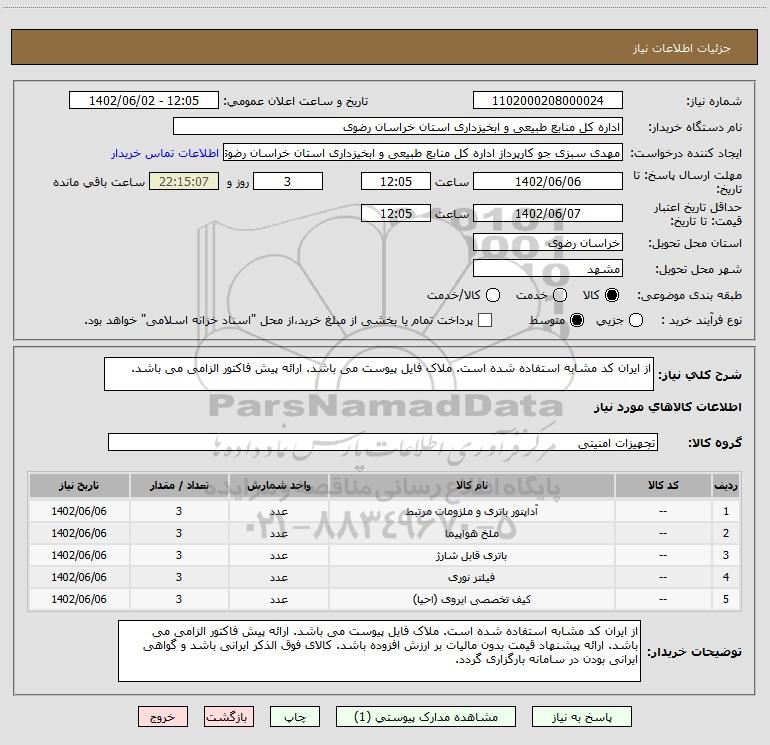Click the delivery city field مشهد

point(548,268)
